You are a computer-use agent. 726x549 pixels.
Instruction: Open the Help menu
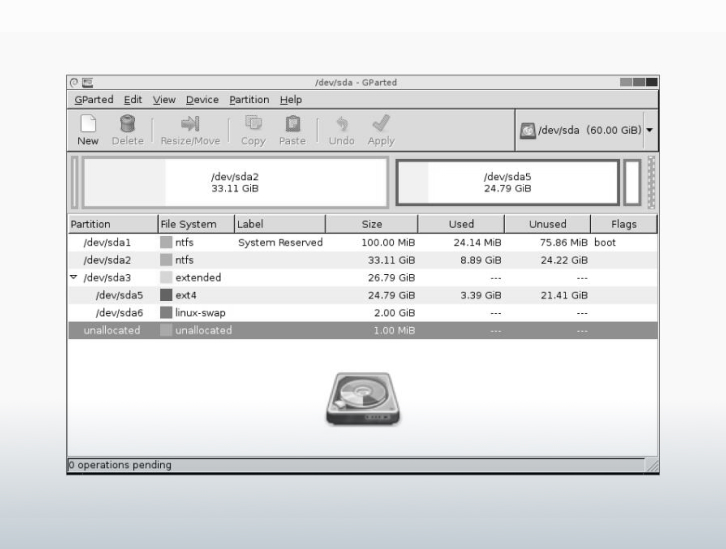291,100
